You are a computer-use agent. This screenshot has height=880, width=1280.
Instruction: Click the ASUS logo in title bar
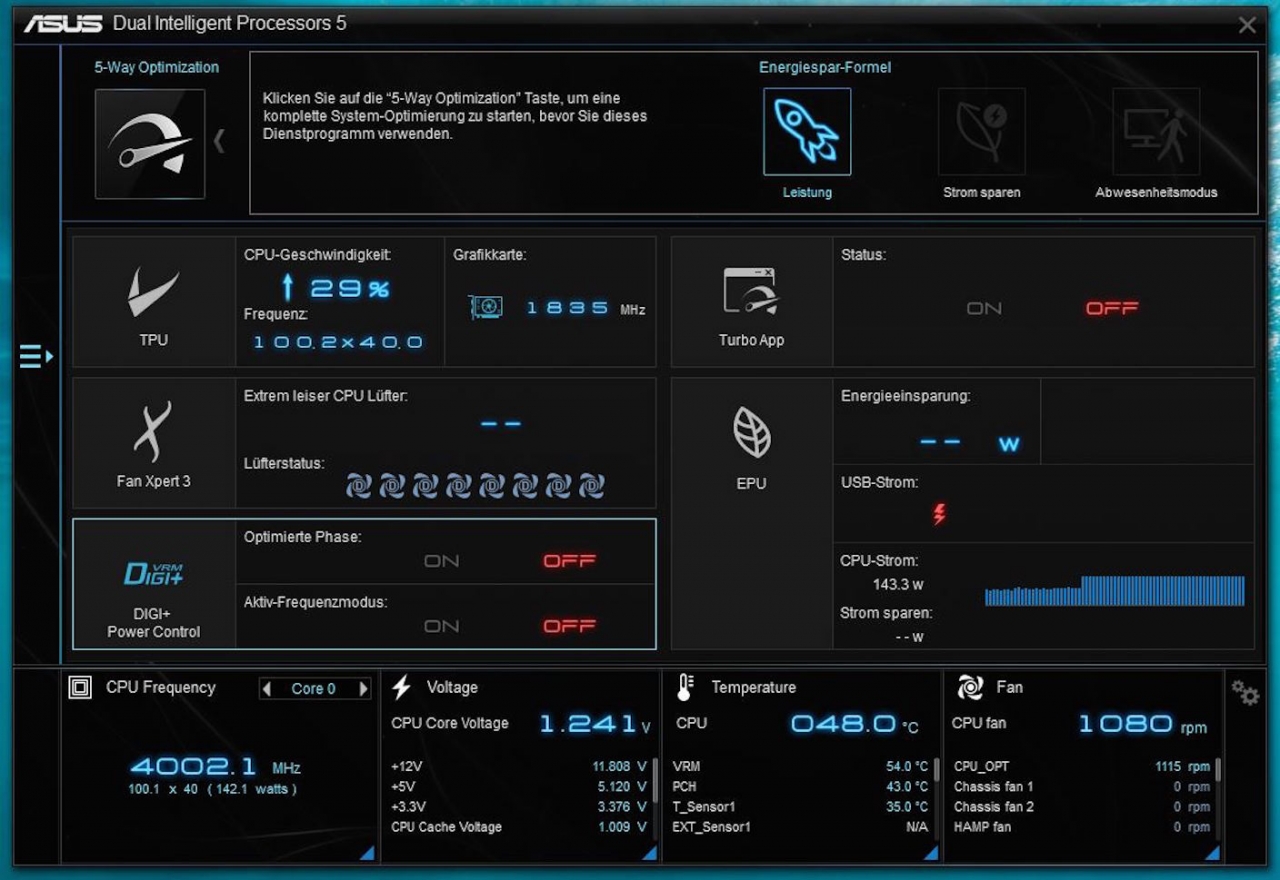click(x=62, y=23)
